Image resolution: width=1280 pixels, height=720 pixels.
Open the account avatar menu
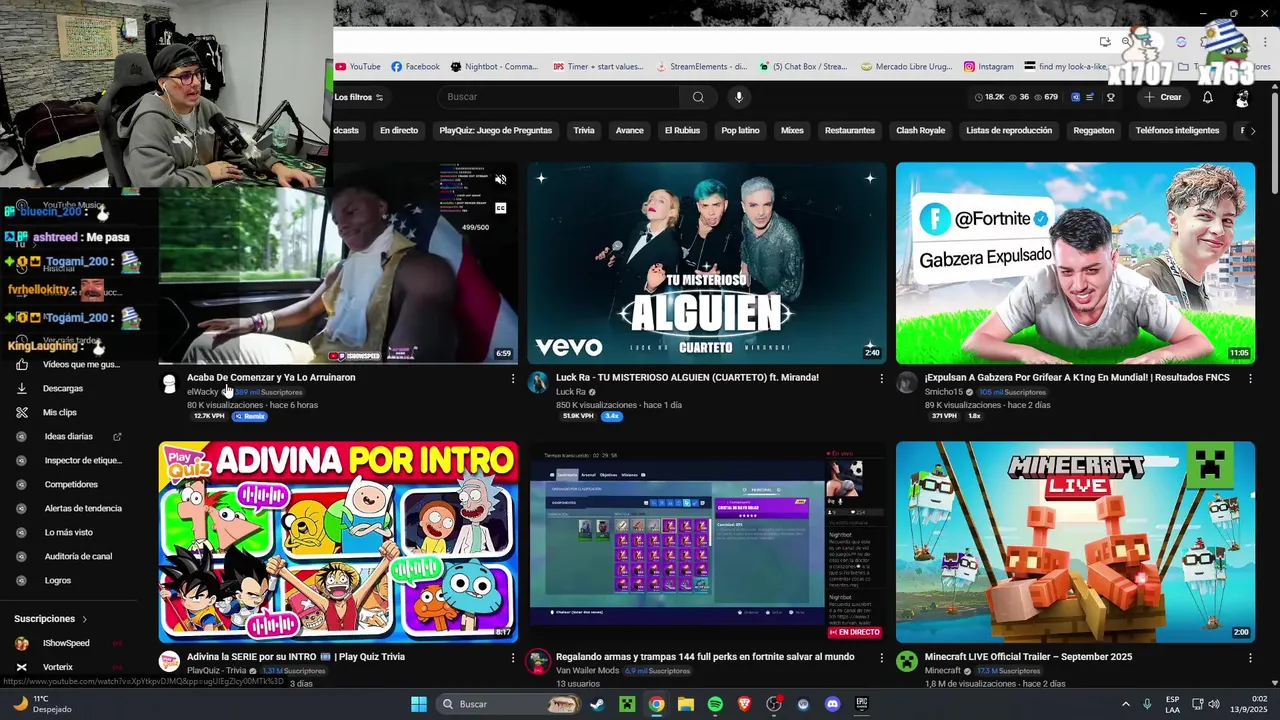[1242, 98]
